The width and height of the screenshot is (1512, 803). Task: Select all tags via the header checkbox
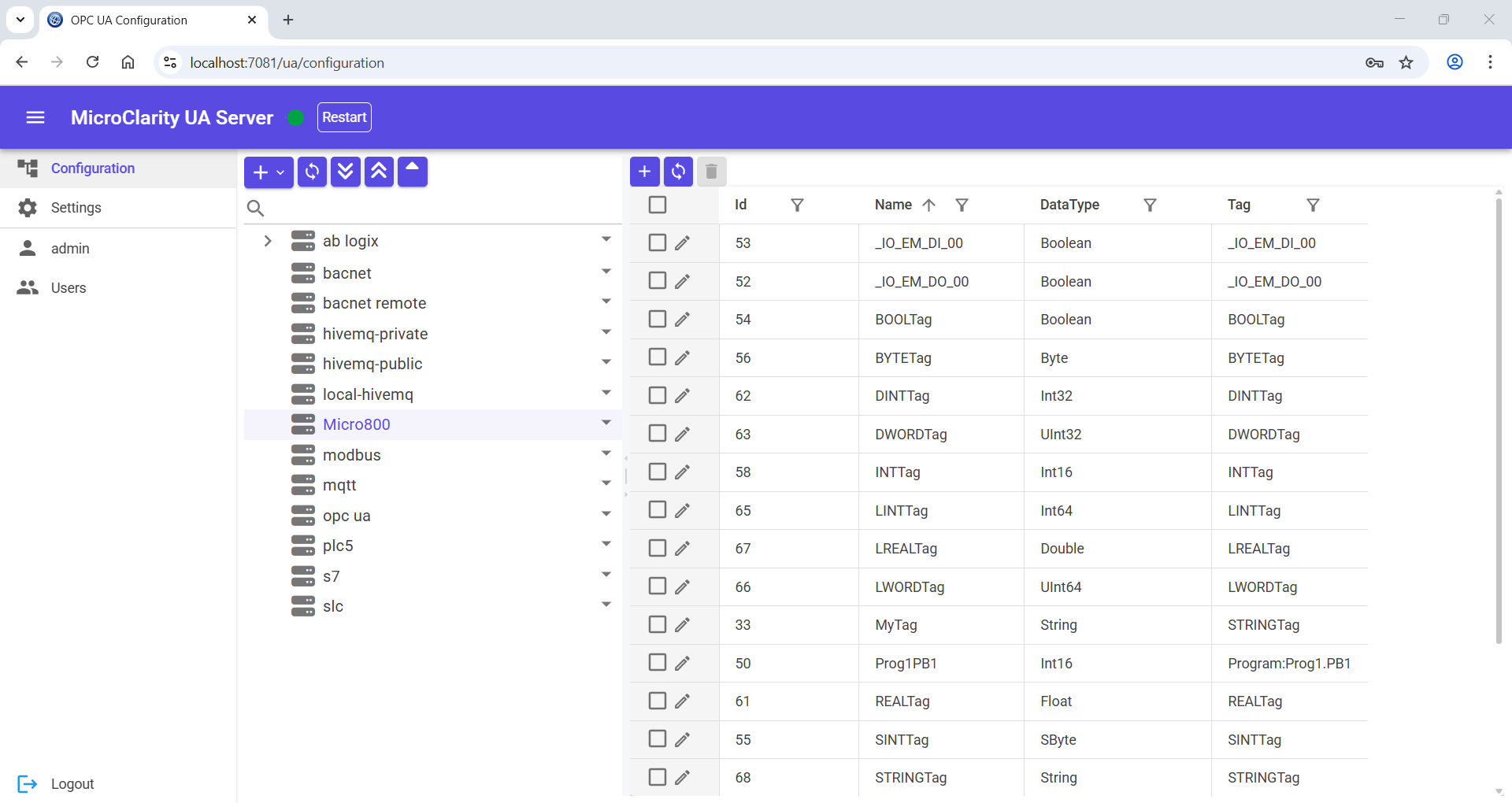coord(658,205)
